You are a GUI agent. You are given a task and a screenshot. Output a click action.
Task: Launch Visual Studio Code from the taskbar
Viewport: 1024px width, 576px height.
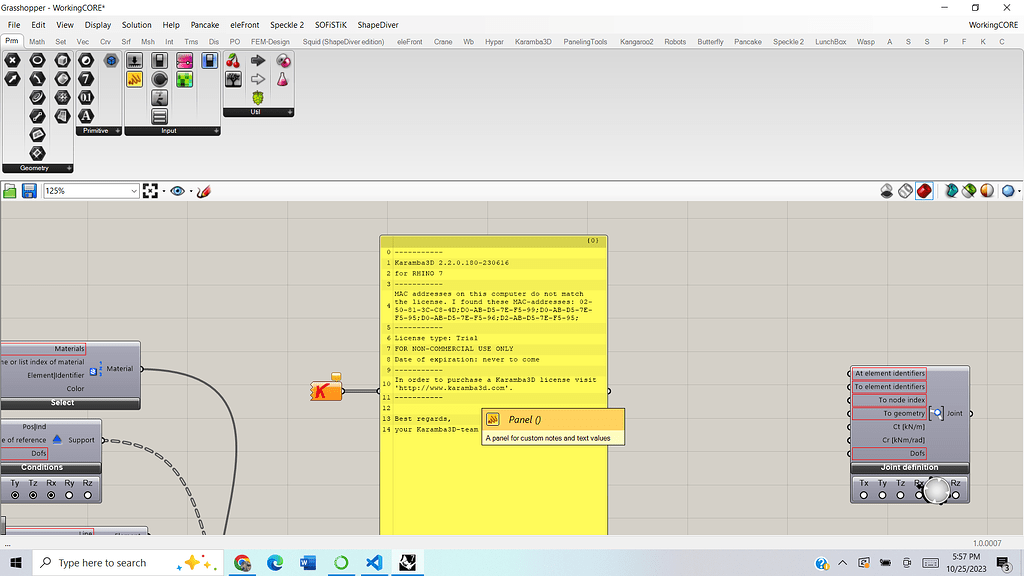tap(374, 562)
